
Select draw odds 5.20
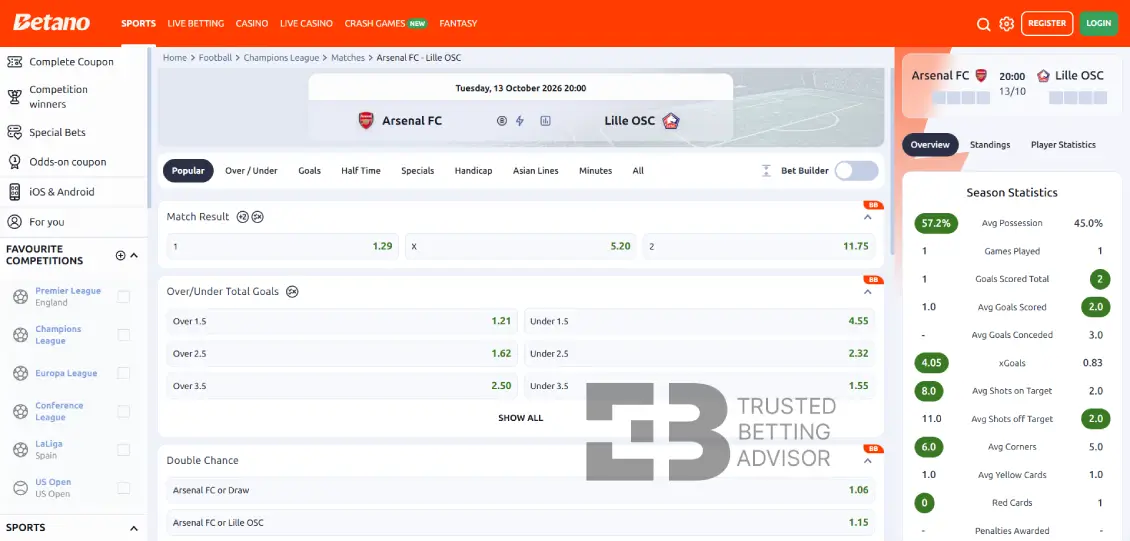(x=520, y=246)
